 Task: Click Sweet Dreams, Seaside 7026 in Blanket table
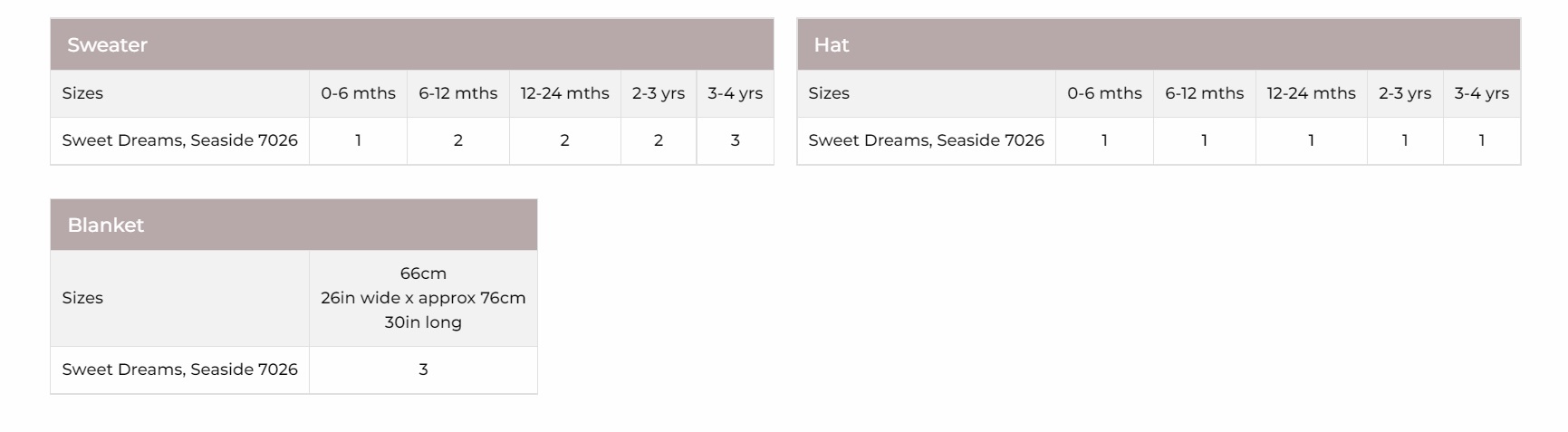click(179, 370)
